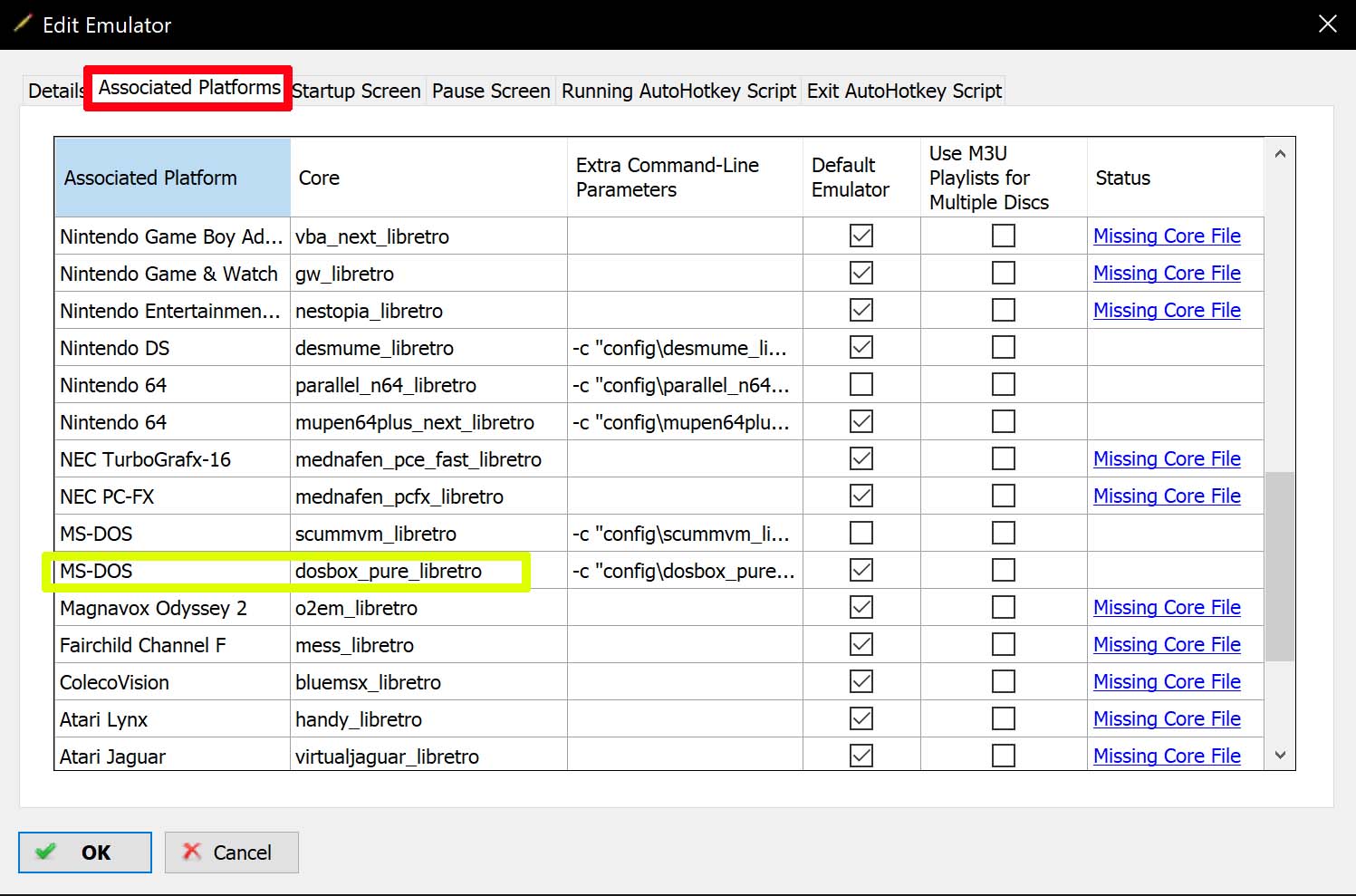Viewport: 1356px width, 896px height.
Task: Click the scrollbar up arrow
Action: pos(1280,154)
